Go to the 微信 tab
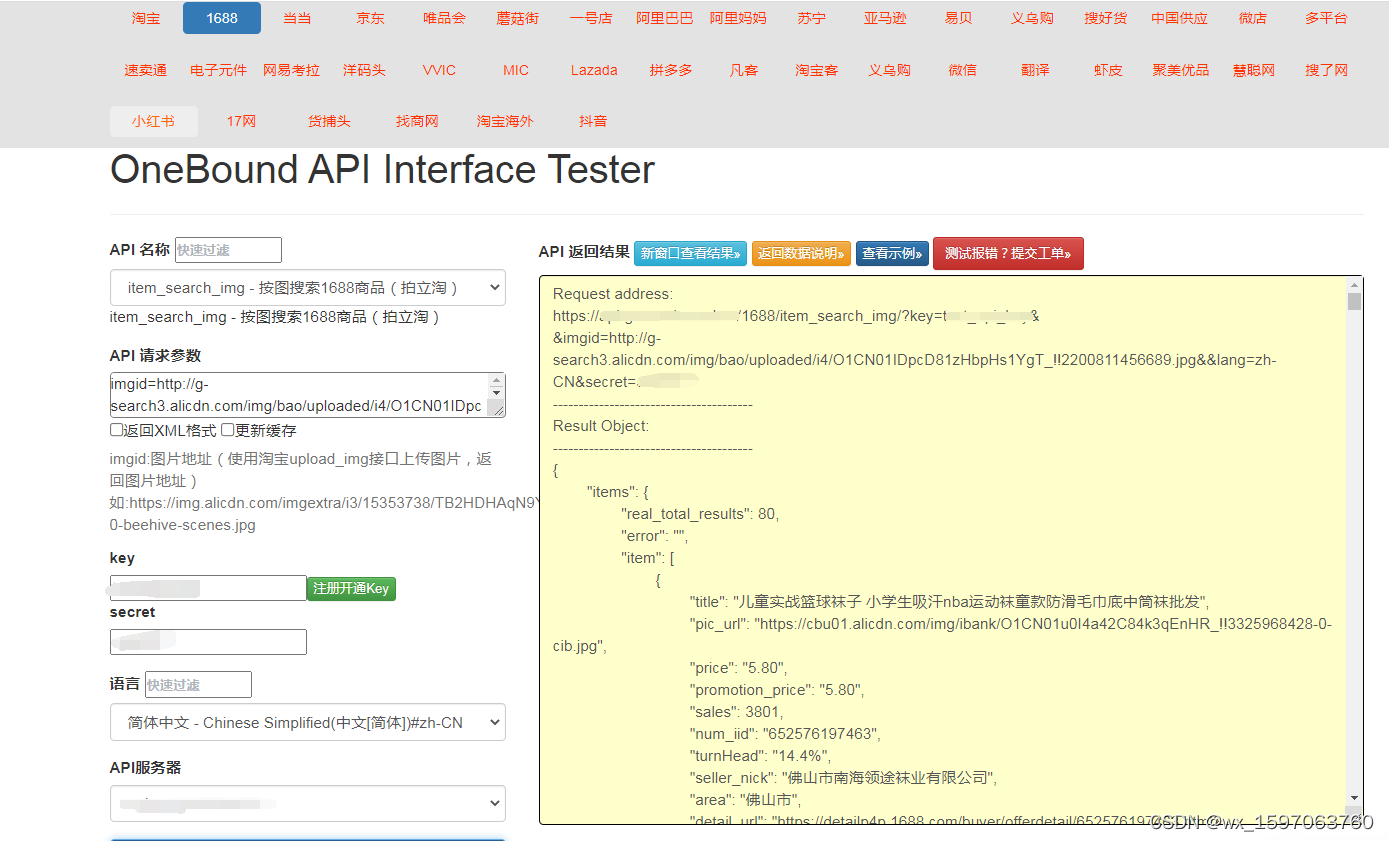 tap(963, 70)
